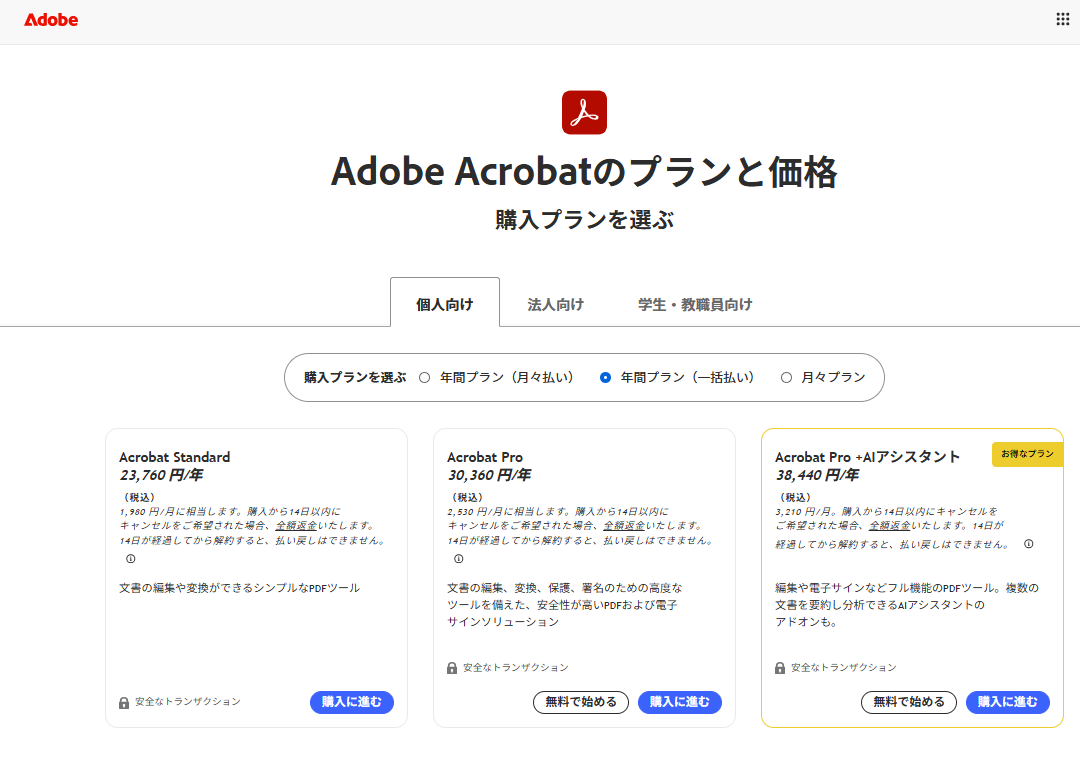Click 安全なトランザクション text in Standard card
Image resolution: width=1080 pixels, height=777 pixels.
tap(188, 702)
